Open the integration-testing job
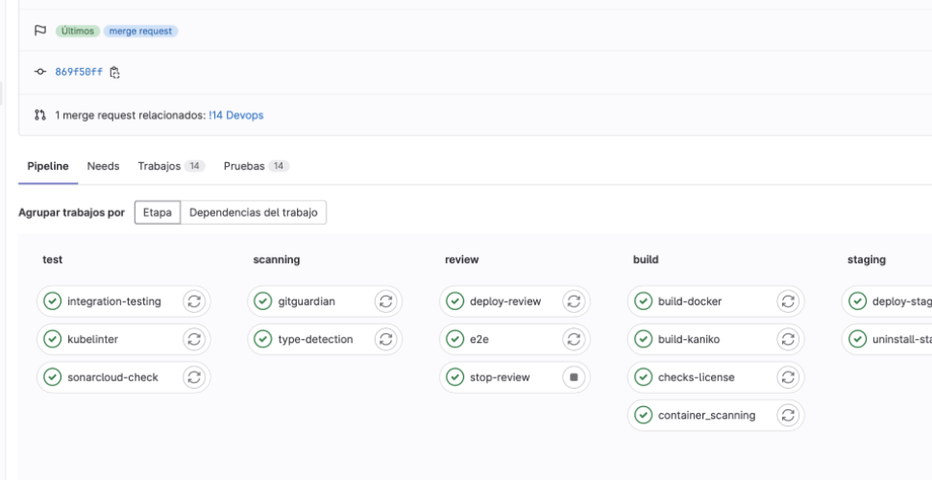The width and height of the screenshot is (932, 480). tap(114, 301)
